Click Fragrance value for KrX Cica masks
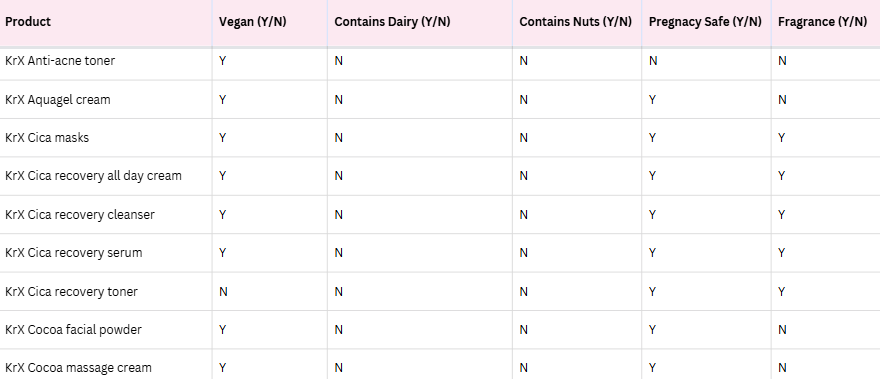 click(x=782, y=138)
